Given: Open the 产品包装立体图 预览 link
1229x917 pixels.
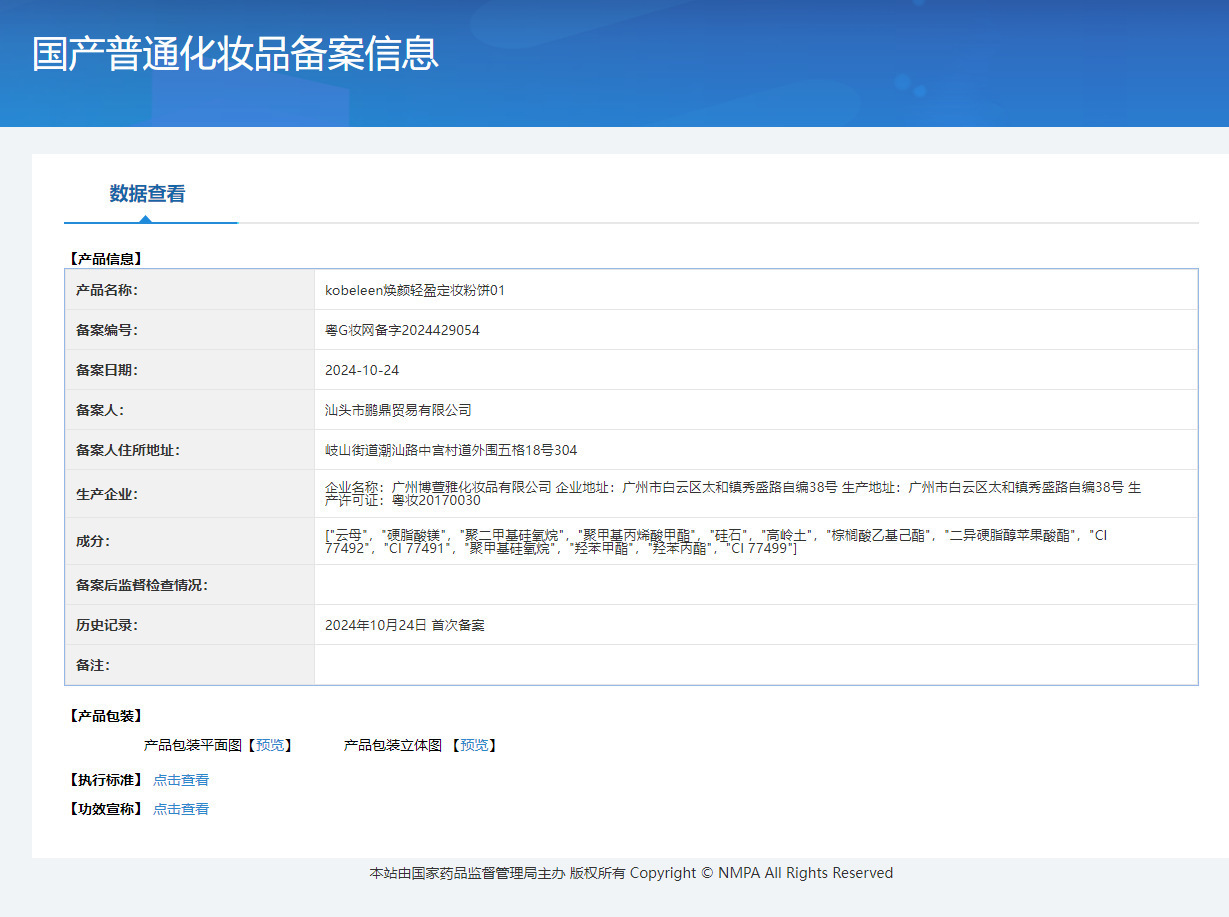Looking at the screenshot, I should coord(474,745).
